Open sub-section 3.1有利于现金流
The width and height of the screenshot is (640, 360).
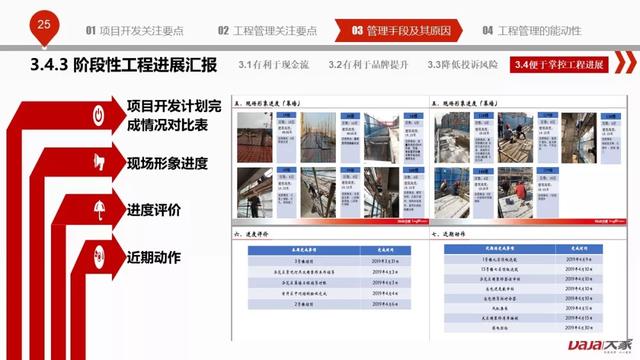pyautogui.click(x=273, y=64)
